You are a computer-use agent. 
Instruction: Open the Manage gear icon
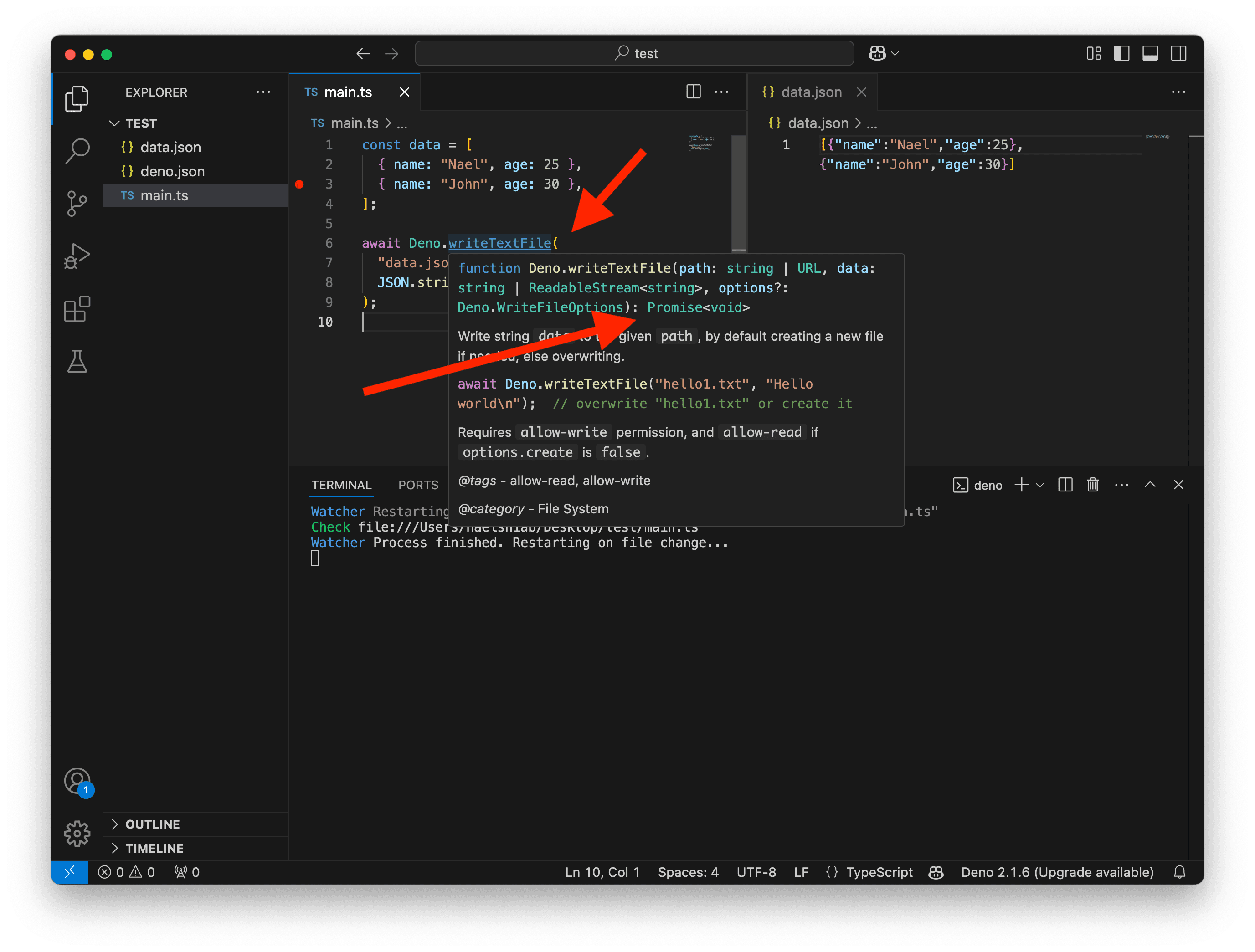77,834
